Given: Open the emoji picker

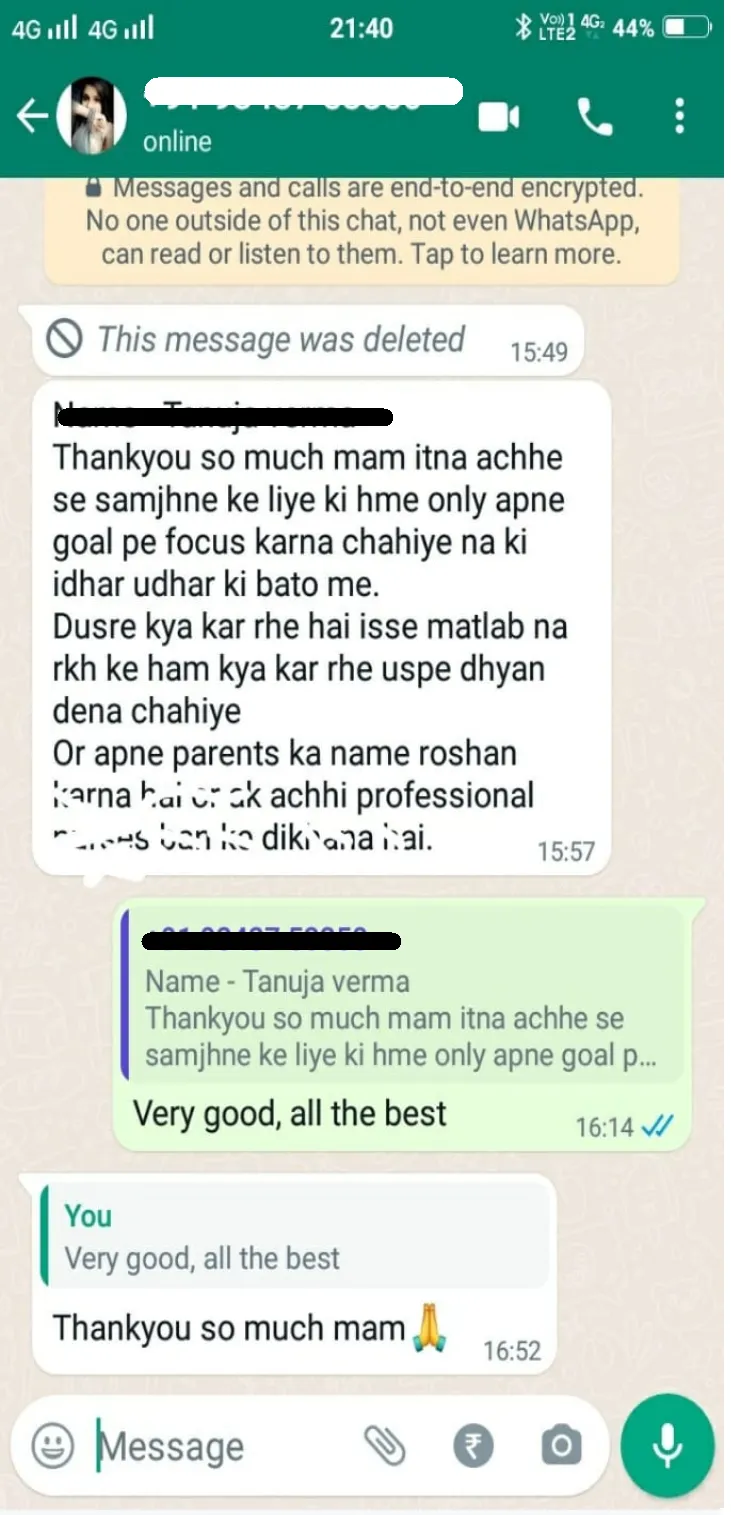Looking at the screenshot, I should [x=53, y=1445].
